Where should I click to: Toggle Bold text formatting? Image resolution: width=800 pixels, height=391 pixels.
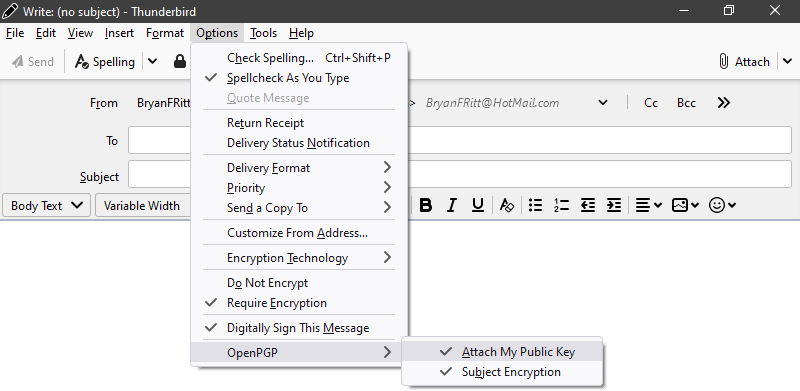click(426, 205)
